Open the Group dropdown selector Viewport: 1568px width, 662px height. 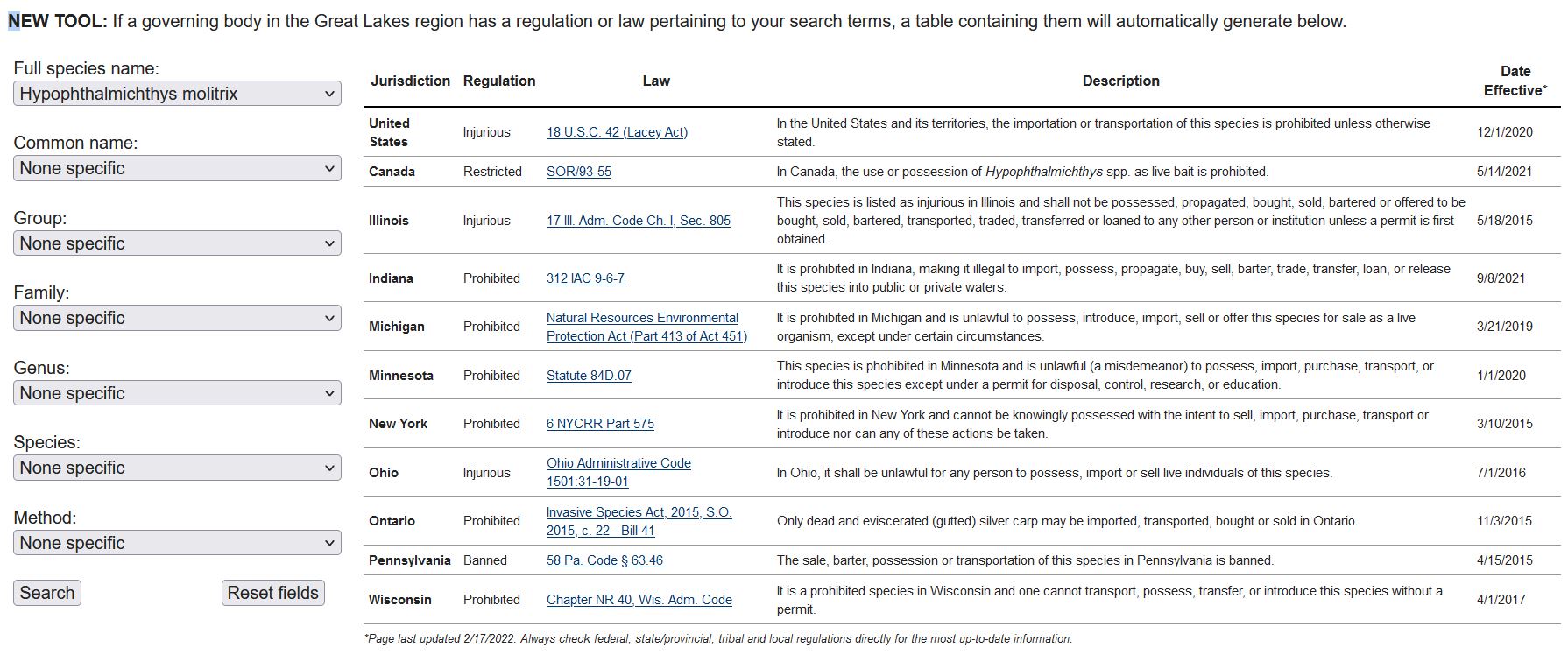tap(177, 243)
